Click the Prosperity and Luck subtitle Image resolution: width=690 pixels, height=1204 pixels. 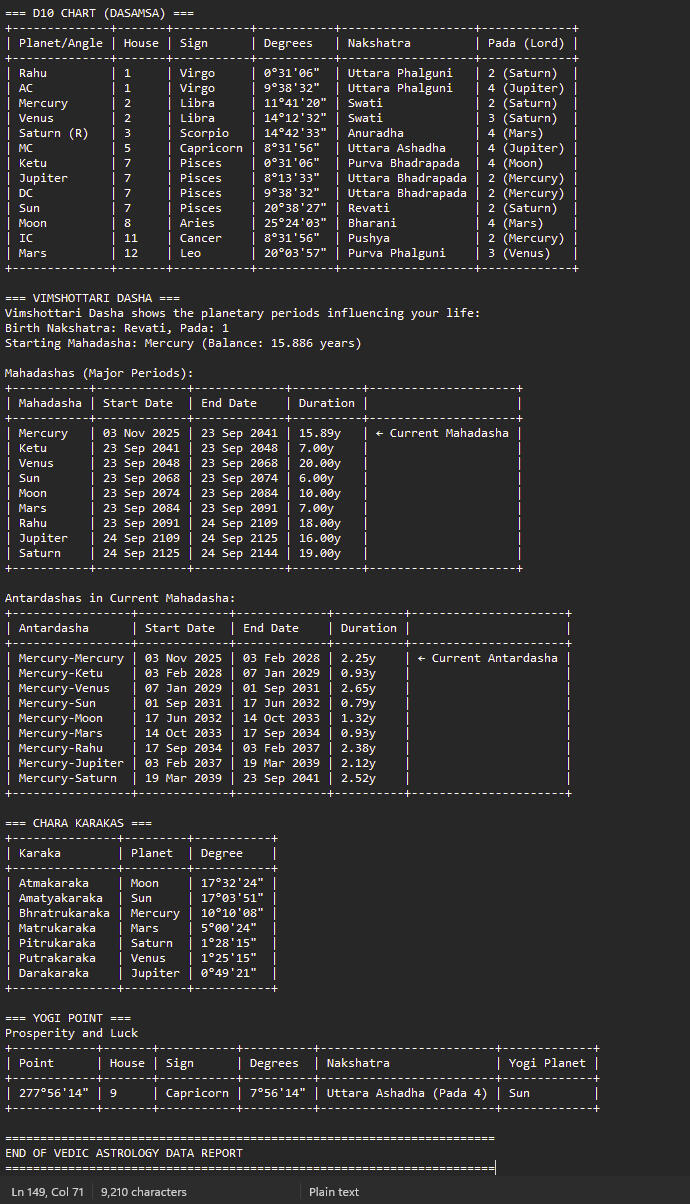71,1033
